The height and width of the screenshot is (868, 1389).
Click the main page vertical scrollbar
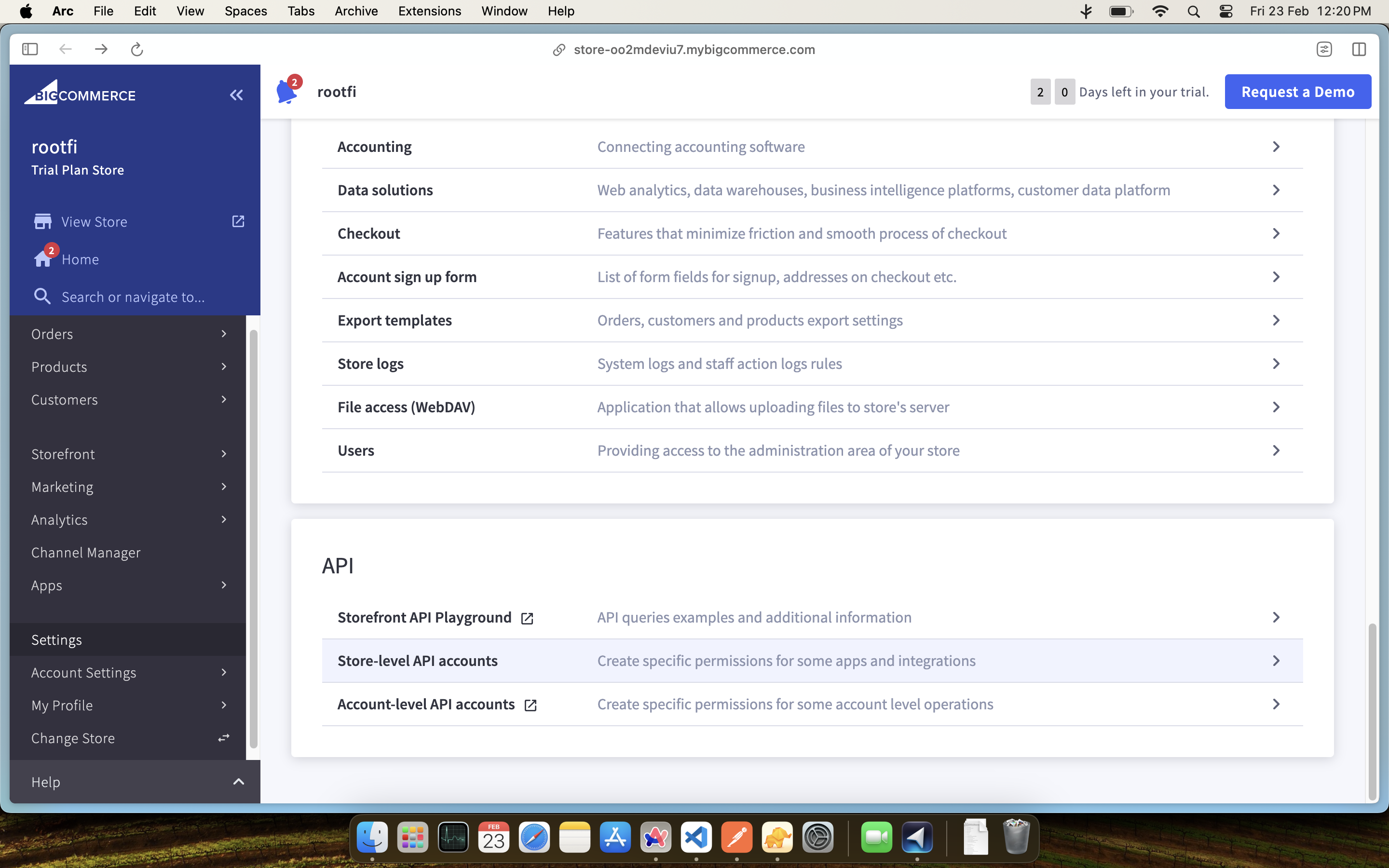[x=1372, y=711]
